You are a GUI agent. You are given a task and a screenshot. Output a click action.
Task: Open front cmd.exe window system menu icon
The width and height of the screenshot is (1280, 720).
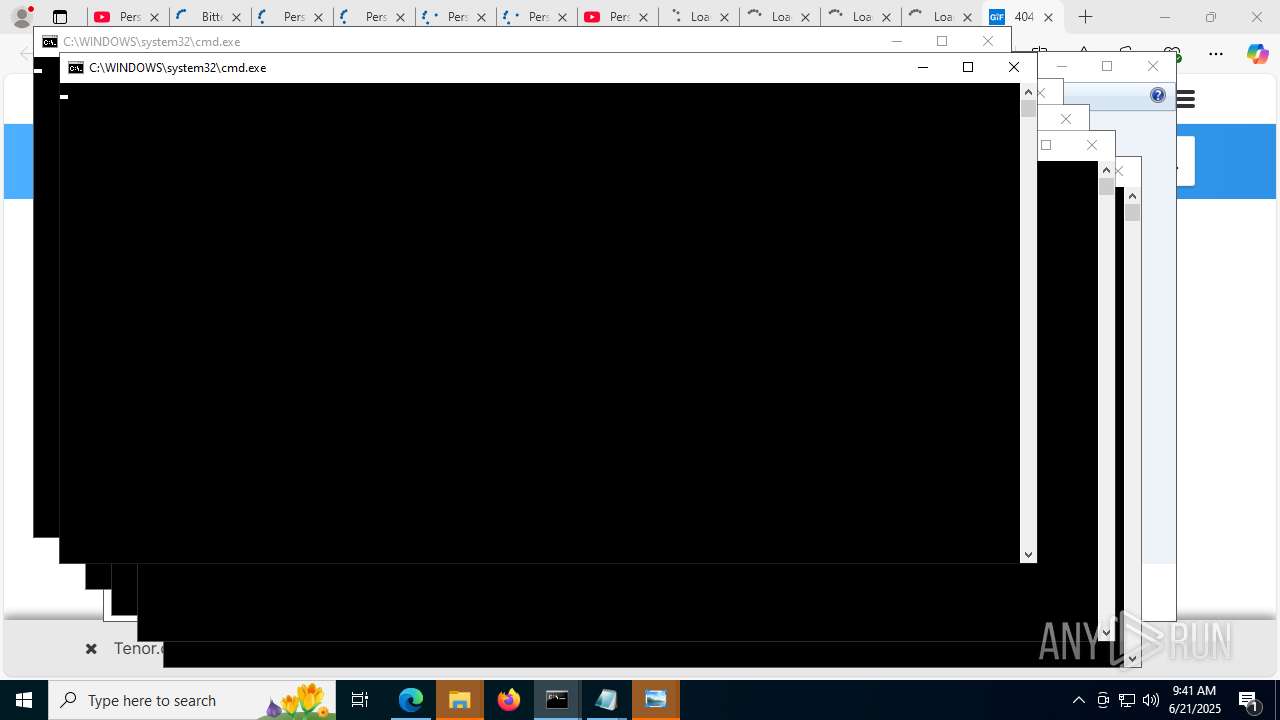tap(76, 68)
